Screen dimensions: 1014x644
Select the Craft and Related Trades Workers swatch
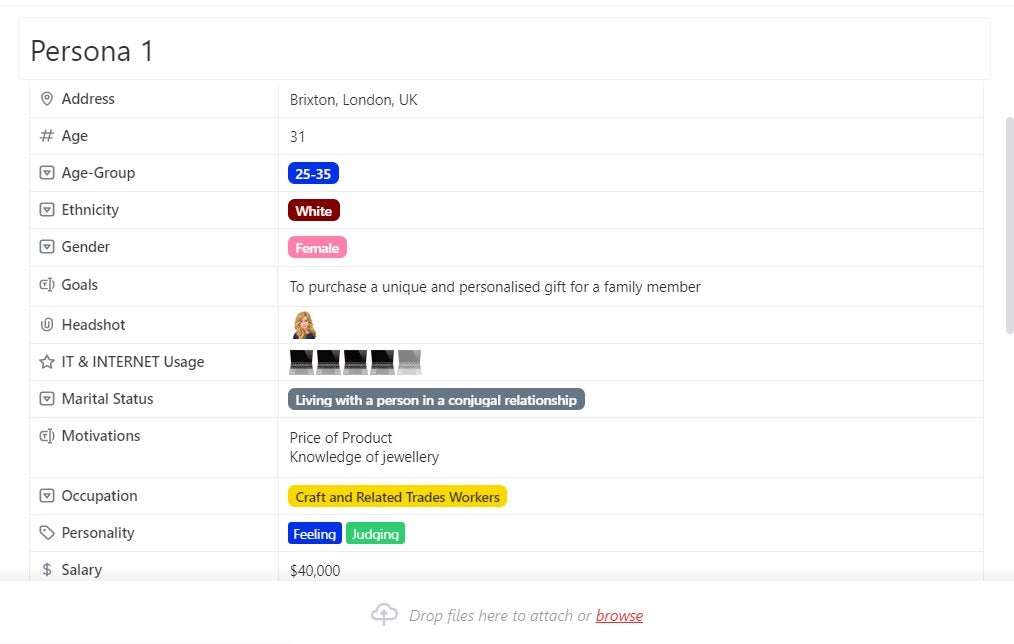397,495
